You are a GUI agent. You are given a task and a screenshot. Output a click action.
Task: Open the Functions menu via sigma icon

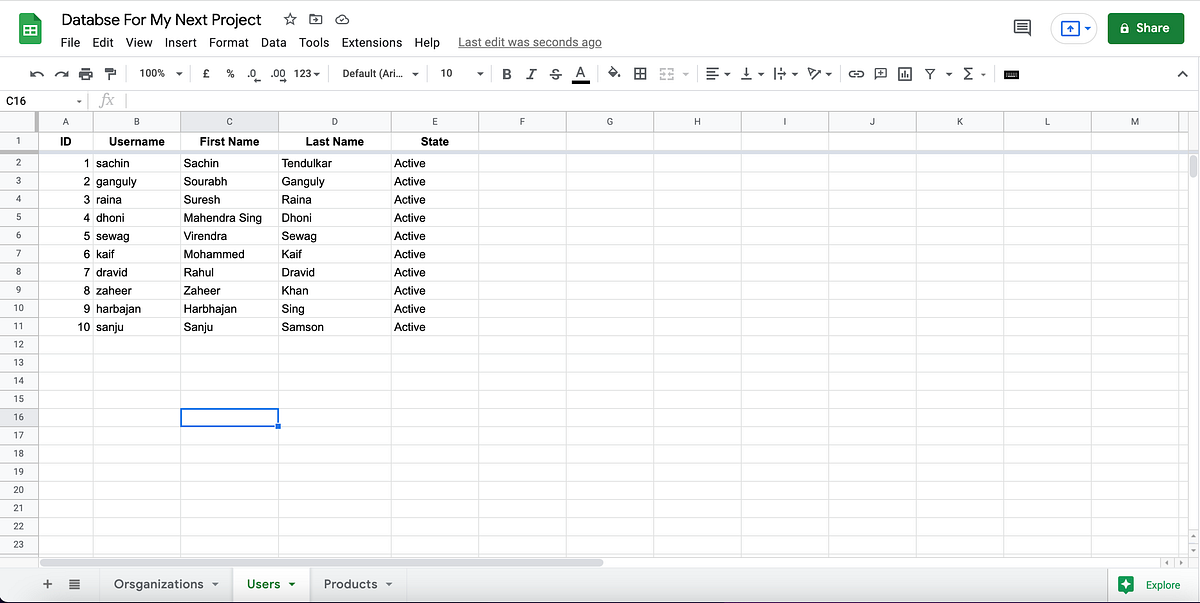(966, 73)
